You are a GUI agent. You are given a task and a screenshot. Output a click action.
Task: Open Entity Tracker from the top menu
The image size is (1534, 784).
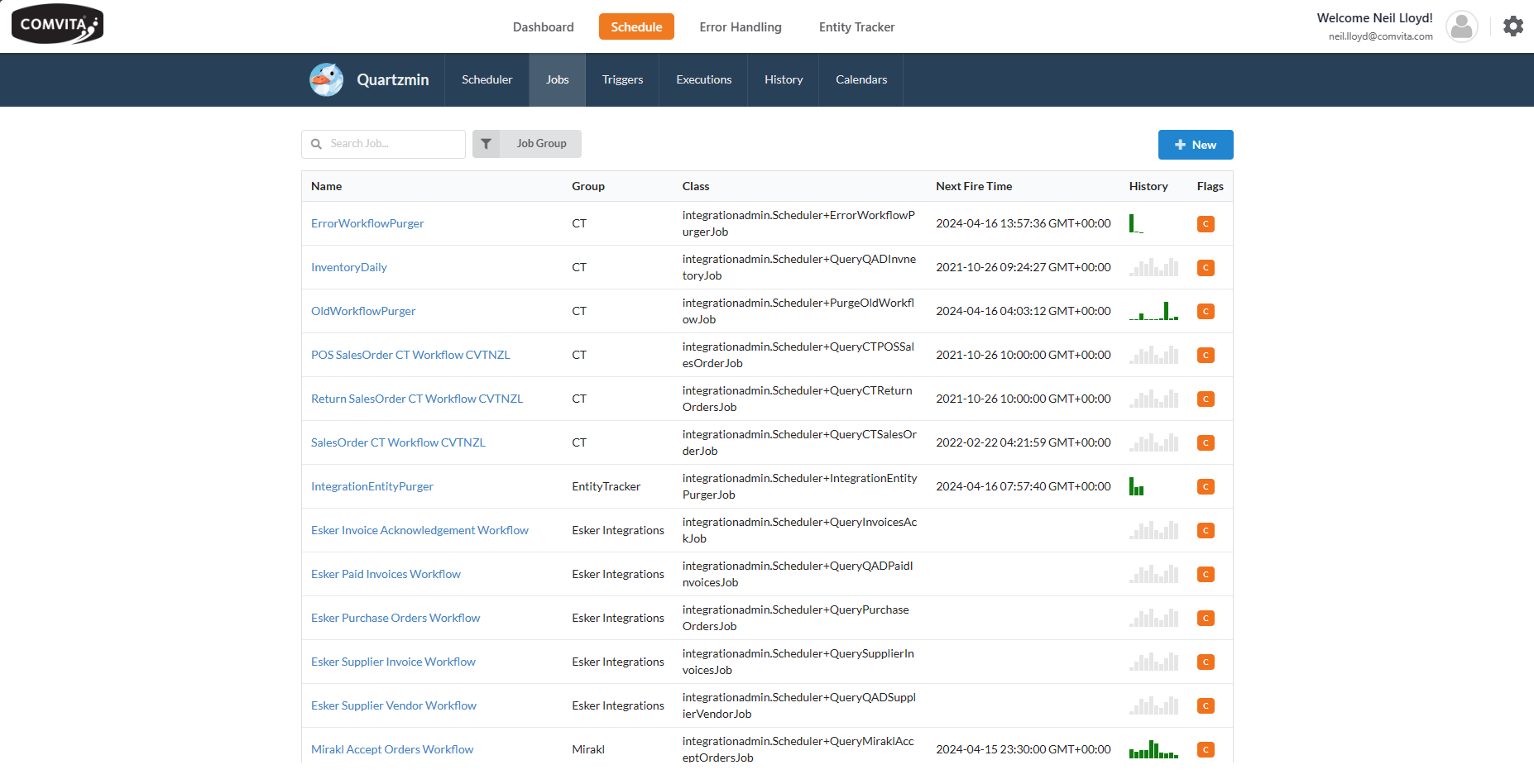856,27
